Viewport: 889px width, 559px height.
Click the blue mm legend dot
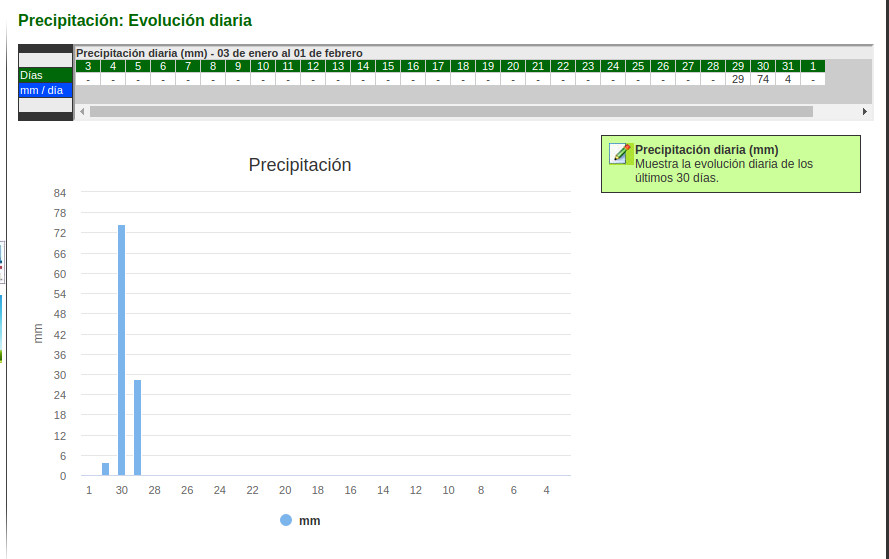tap(286, 520)
